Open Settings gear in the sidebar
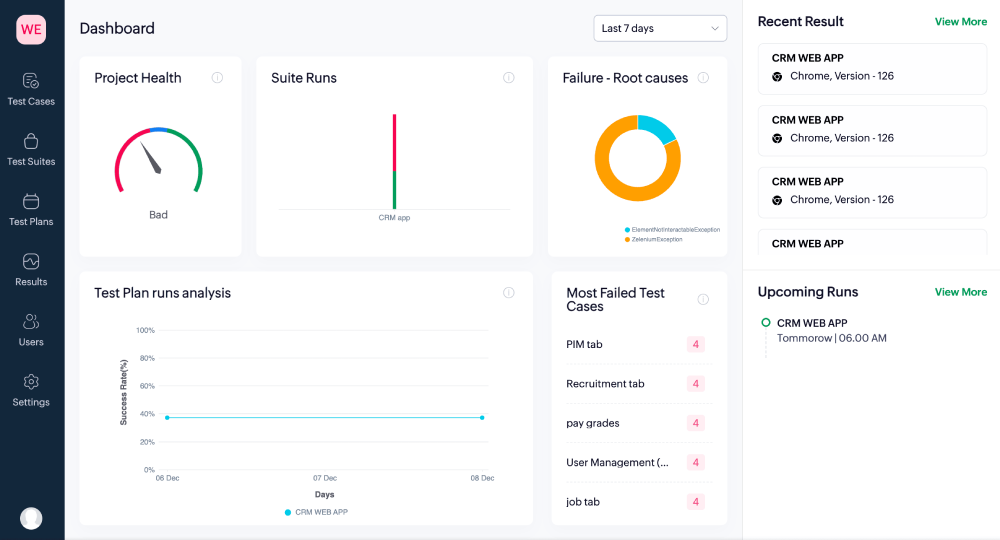Viewport: 1000px width, 540px height. (31, 388)
